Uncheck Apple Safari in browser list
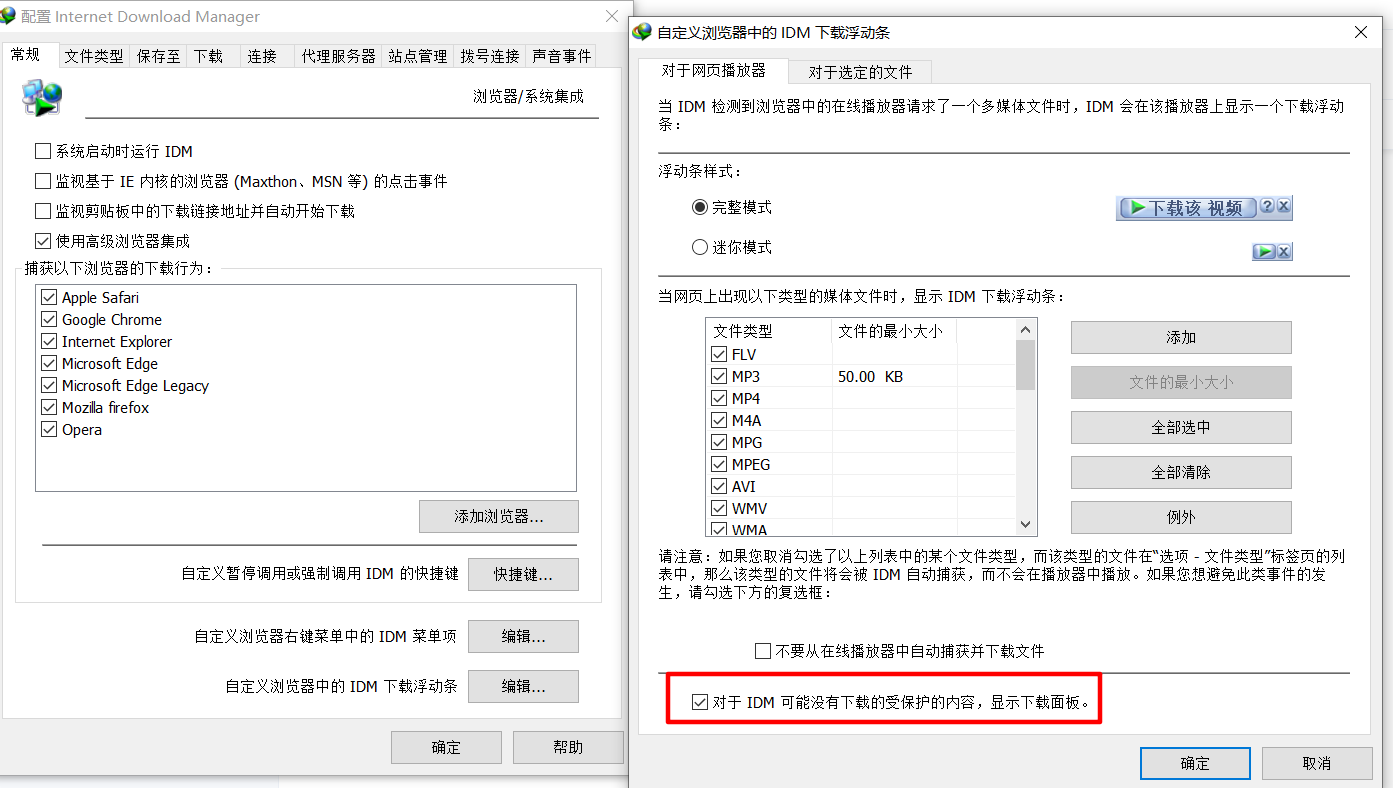Viewport: 1393px width, 788px height. [x=49, y=298]
